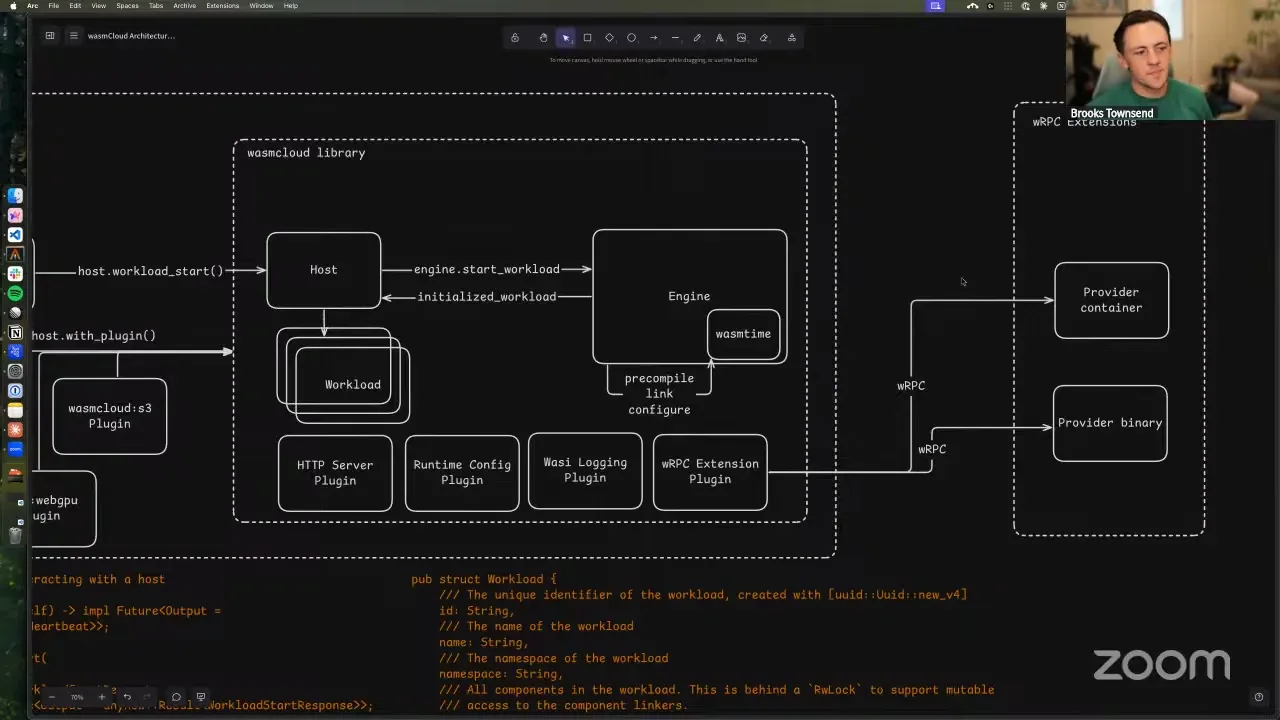The height and width of the screenshot is (720, 1280).
Task: Select the Runtime Config Plugin box
Action: pos(462,473)
